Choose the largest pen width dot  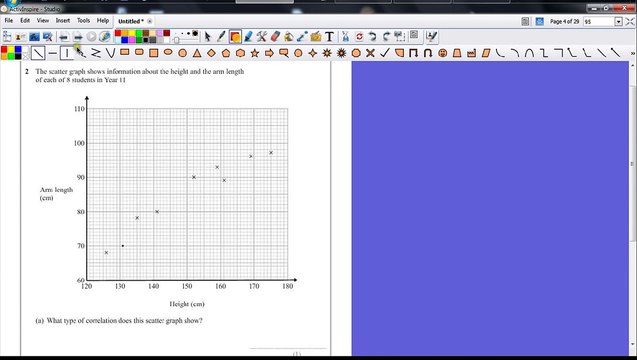coord(195,34)
